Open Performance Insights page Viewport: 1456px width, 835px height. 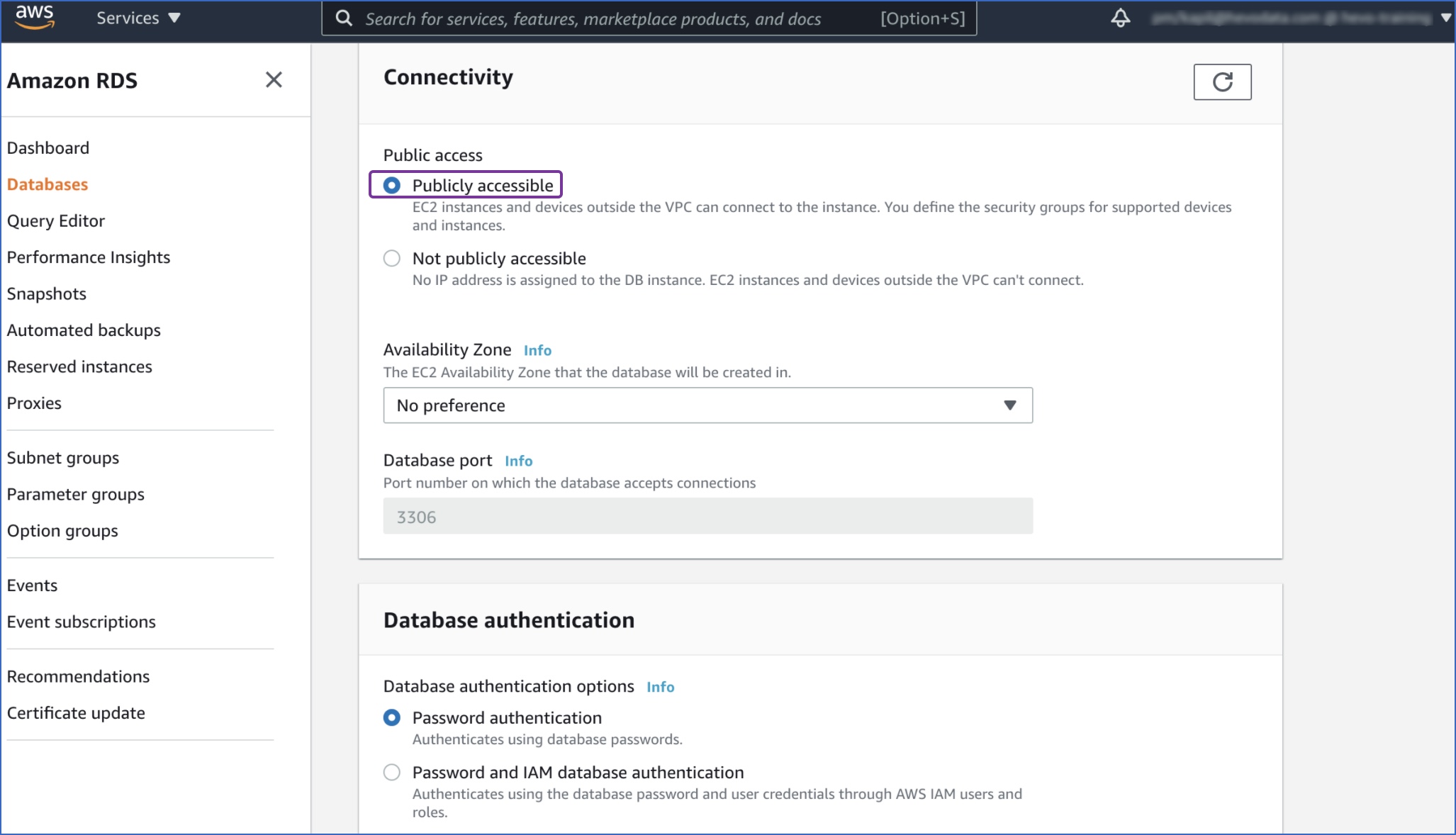[x=88, y=257]
